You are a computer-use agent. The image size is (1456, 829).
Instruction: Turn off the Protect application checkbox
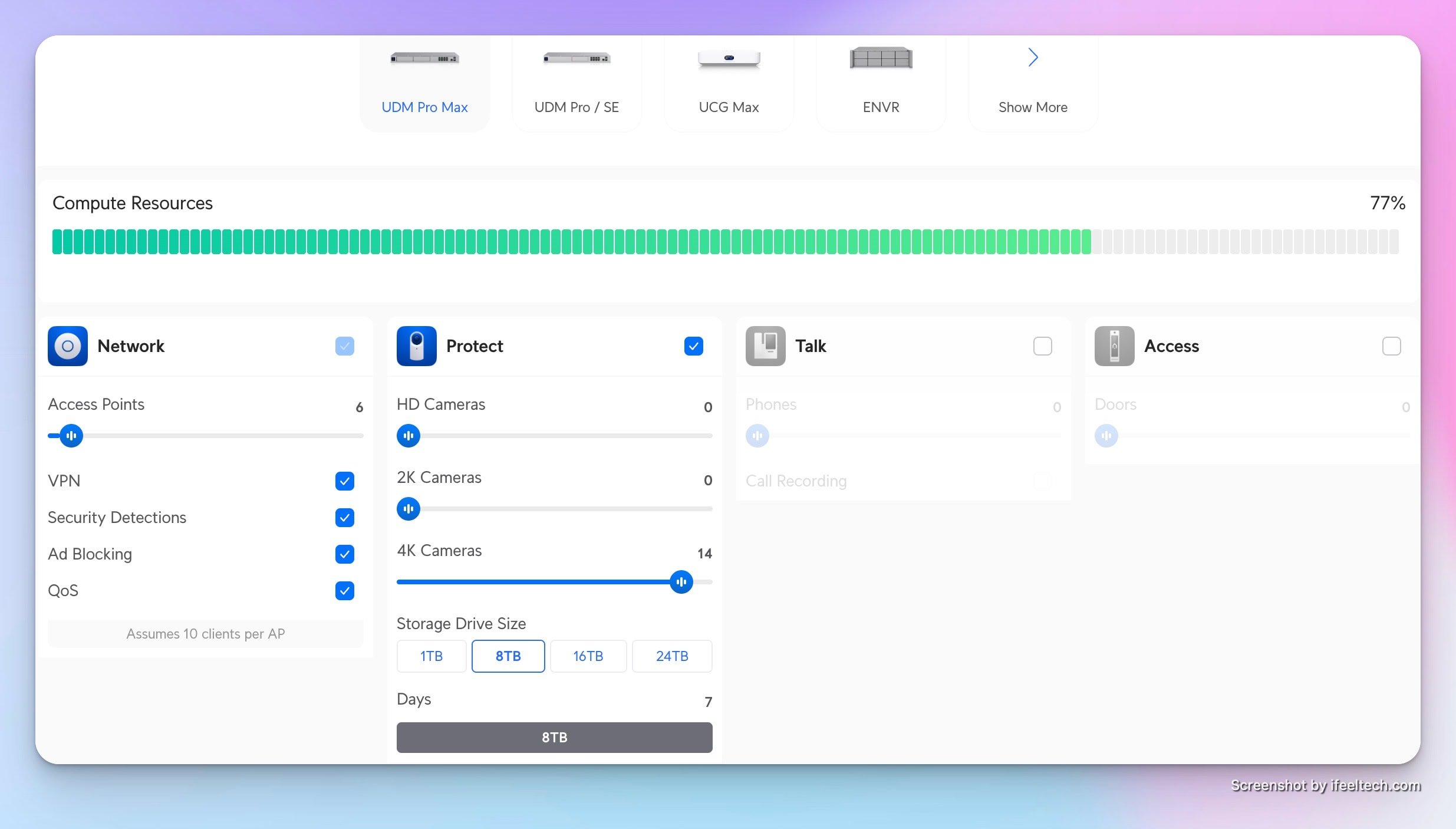pos(693,346)
